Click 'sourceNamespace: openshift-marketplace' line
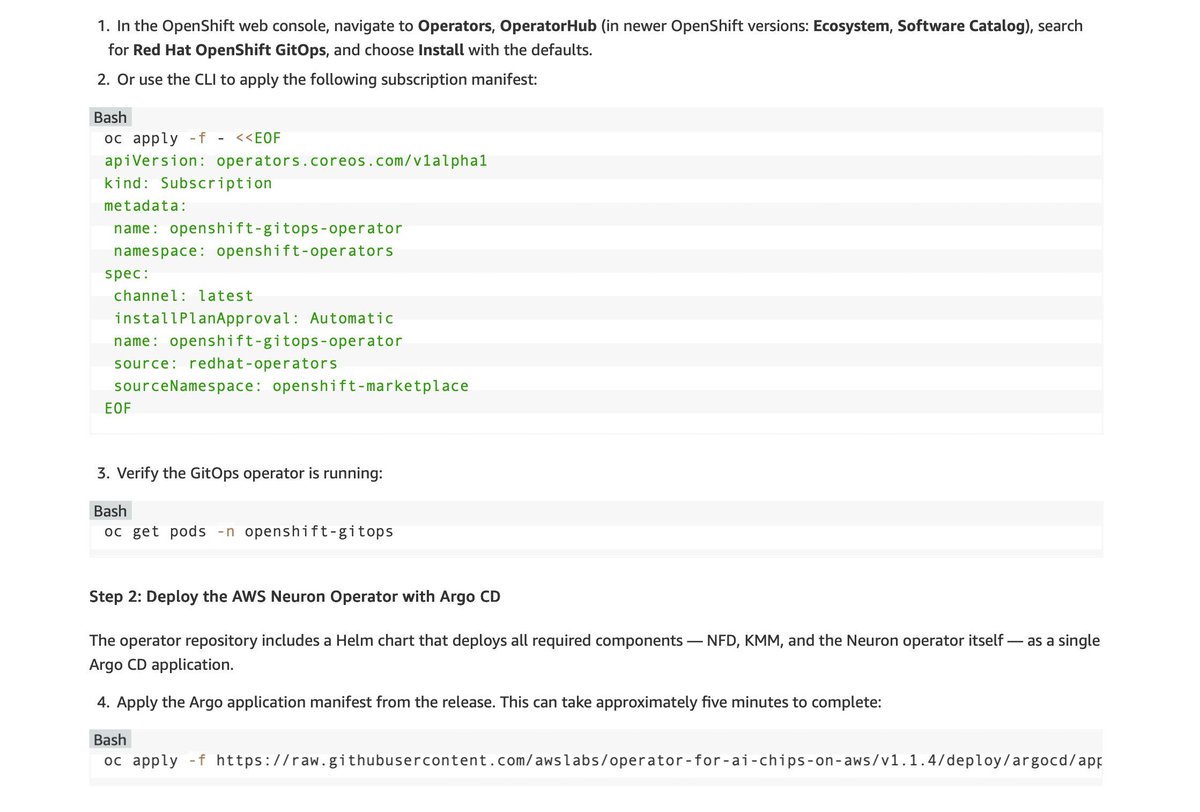Screen dimensions: 1200x812 click(291, 386)
